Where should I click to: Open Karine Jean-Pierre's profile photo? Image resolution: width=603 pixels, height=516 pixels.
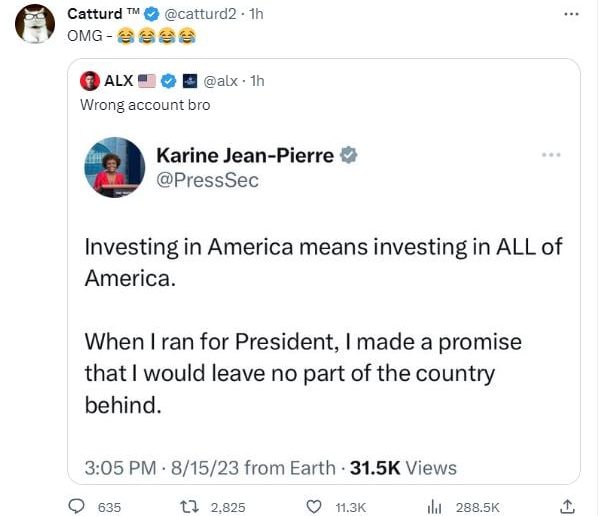[114, 167]
